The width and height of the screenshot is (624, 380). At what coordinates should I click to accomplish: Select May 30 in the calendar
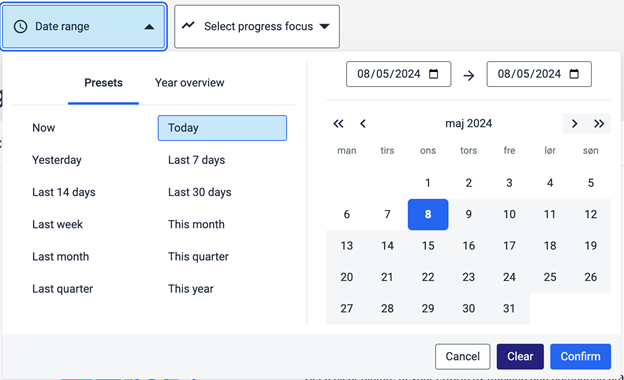click(x=469, y=309)
